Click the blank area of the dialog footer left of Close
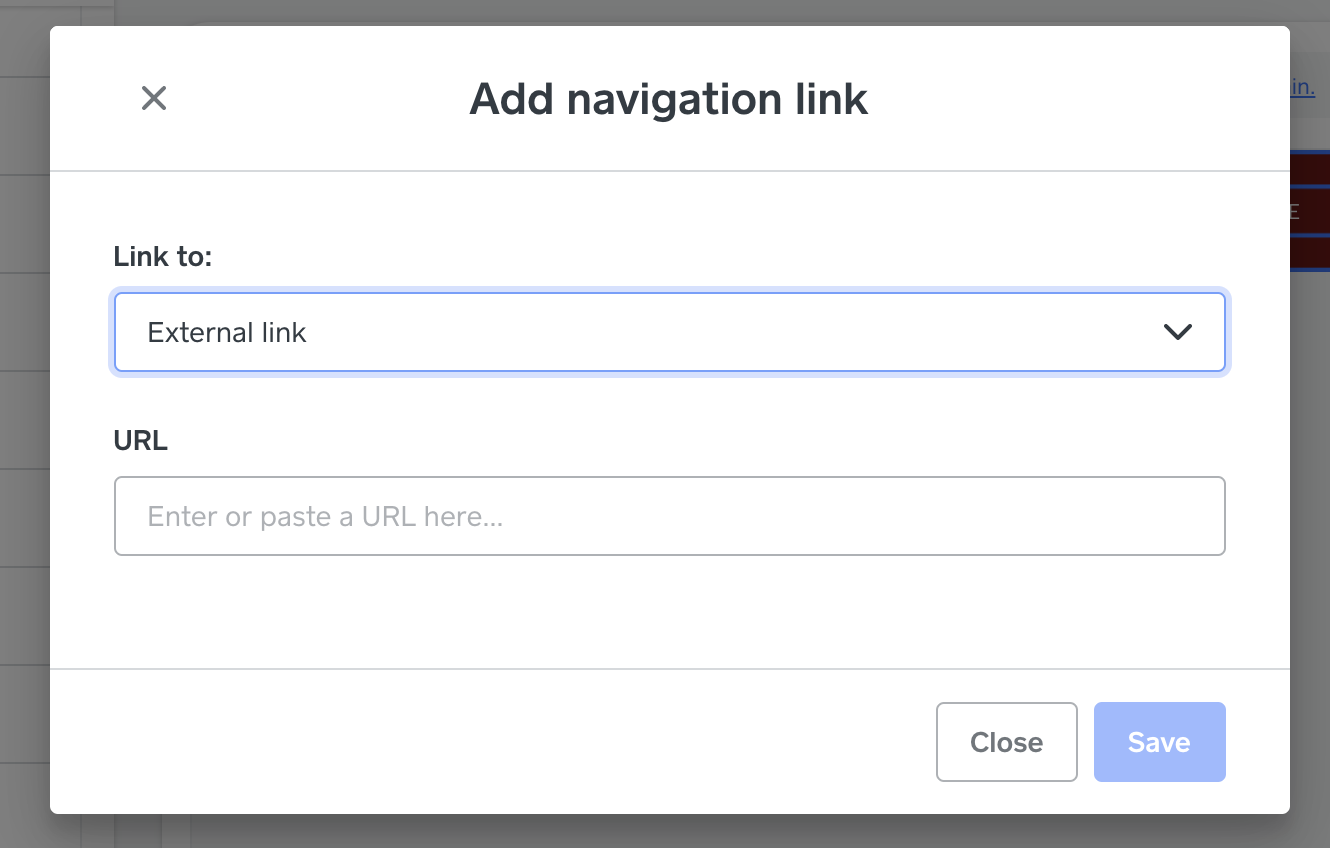 (490, 742)
